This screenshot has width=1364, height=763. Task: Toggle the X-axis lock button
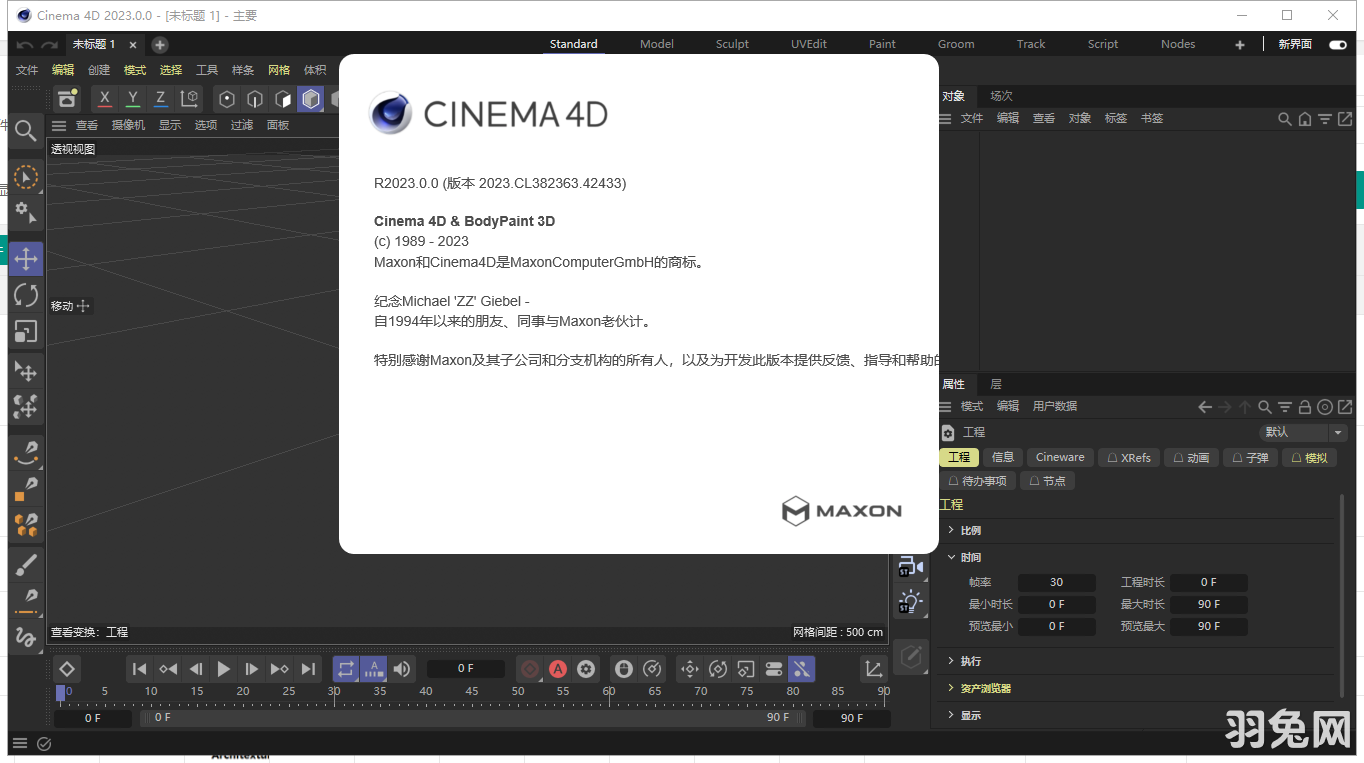[104, 99]
